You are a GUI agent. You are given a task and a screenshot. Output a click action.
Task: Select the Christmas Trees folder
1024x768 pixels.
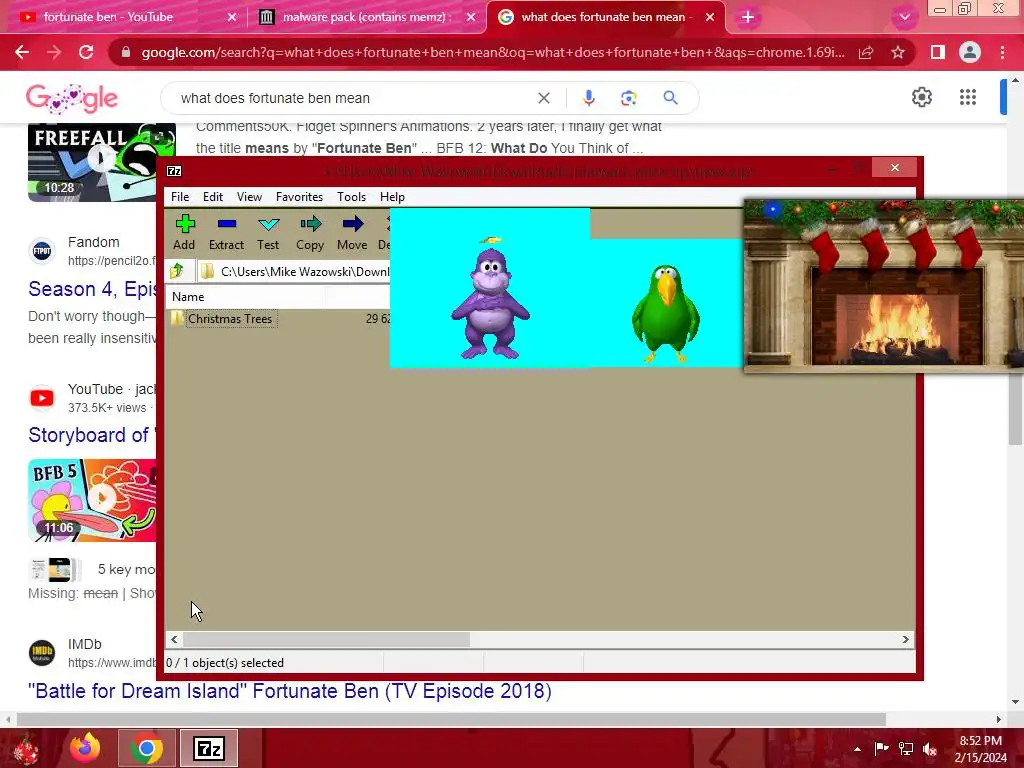[229, 319]
